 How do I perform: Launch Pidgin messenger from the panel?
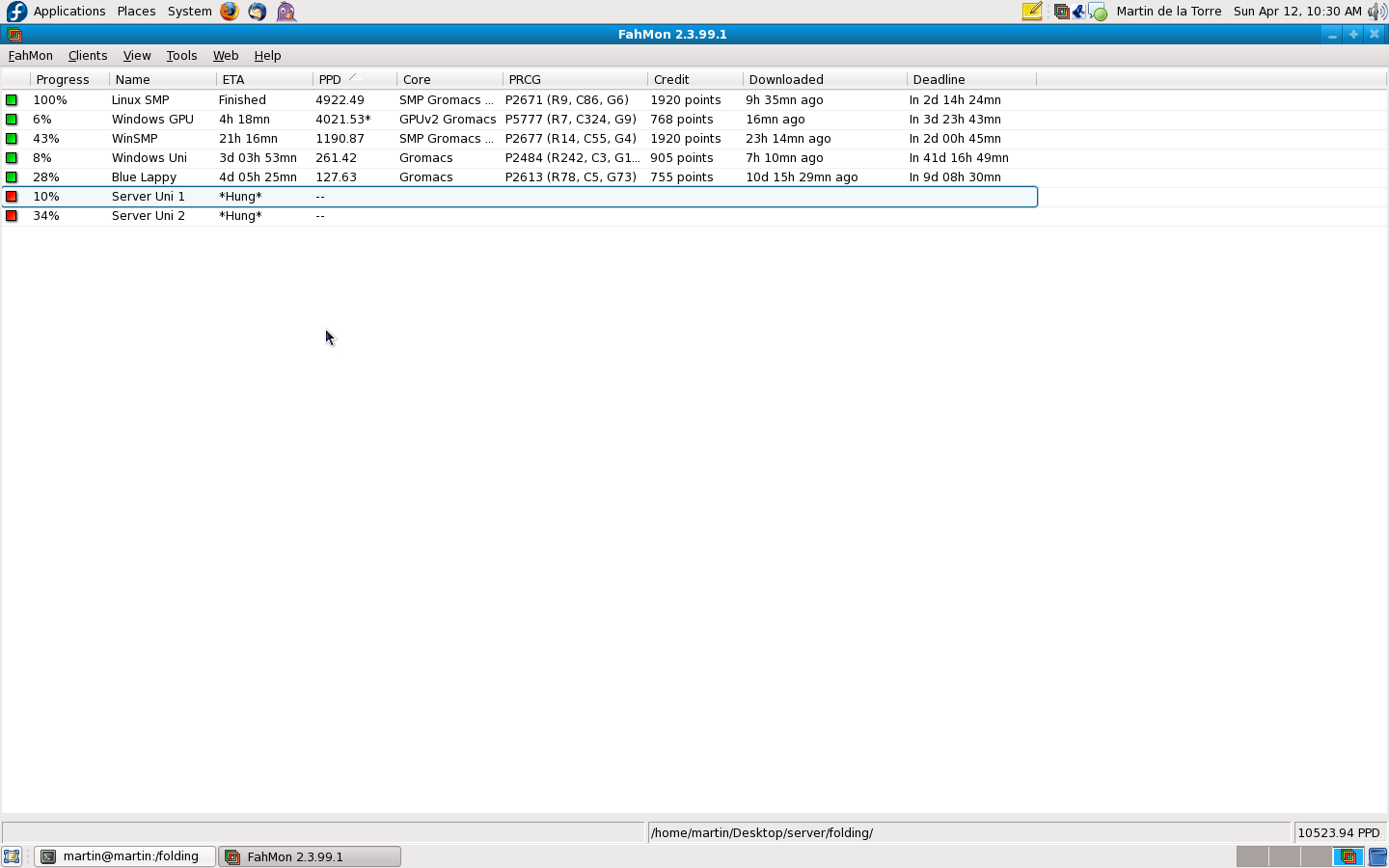(x=286, y=12)
